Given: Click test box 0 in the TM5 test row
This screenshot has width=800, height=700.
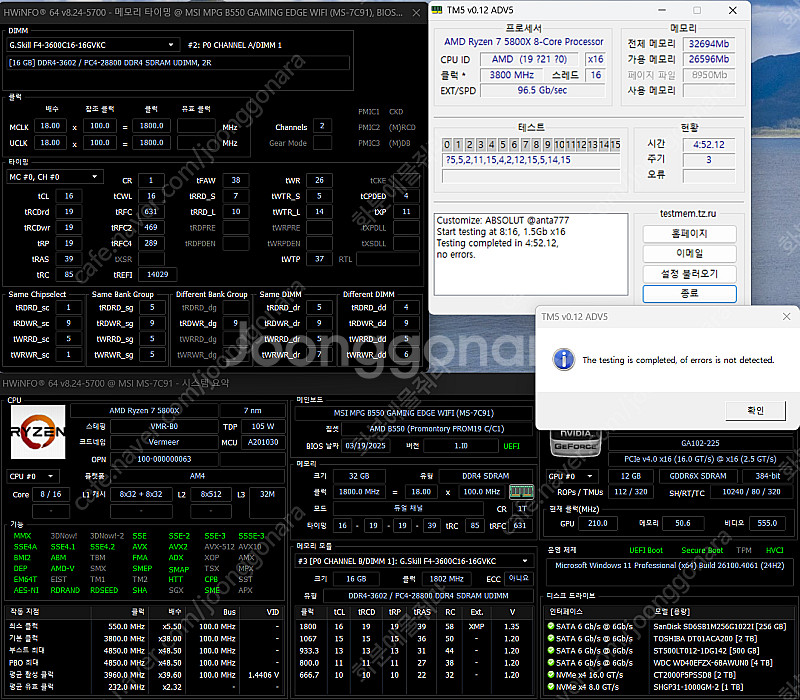Looking at the screenshot, I should (447, 145).
